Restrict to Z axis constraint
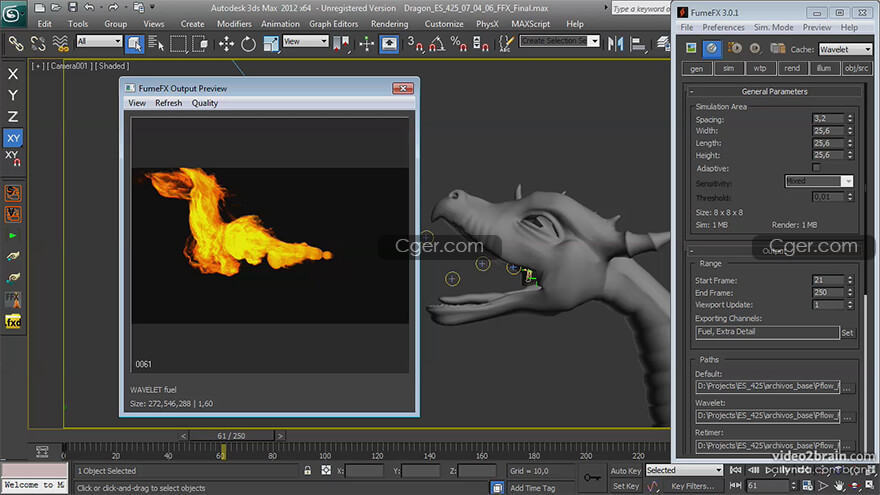This screenshot has width=880, height=495. (x=13, y=116)
